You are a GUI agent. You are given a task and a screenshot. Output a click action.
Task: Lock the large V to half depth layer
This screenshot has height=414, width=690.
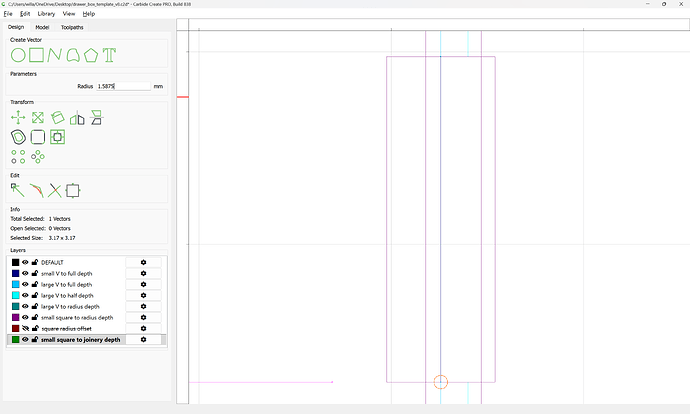[x=35, y=295]
